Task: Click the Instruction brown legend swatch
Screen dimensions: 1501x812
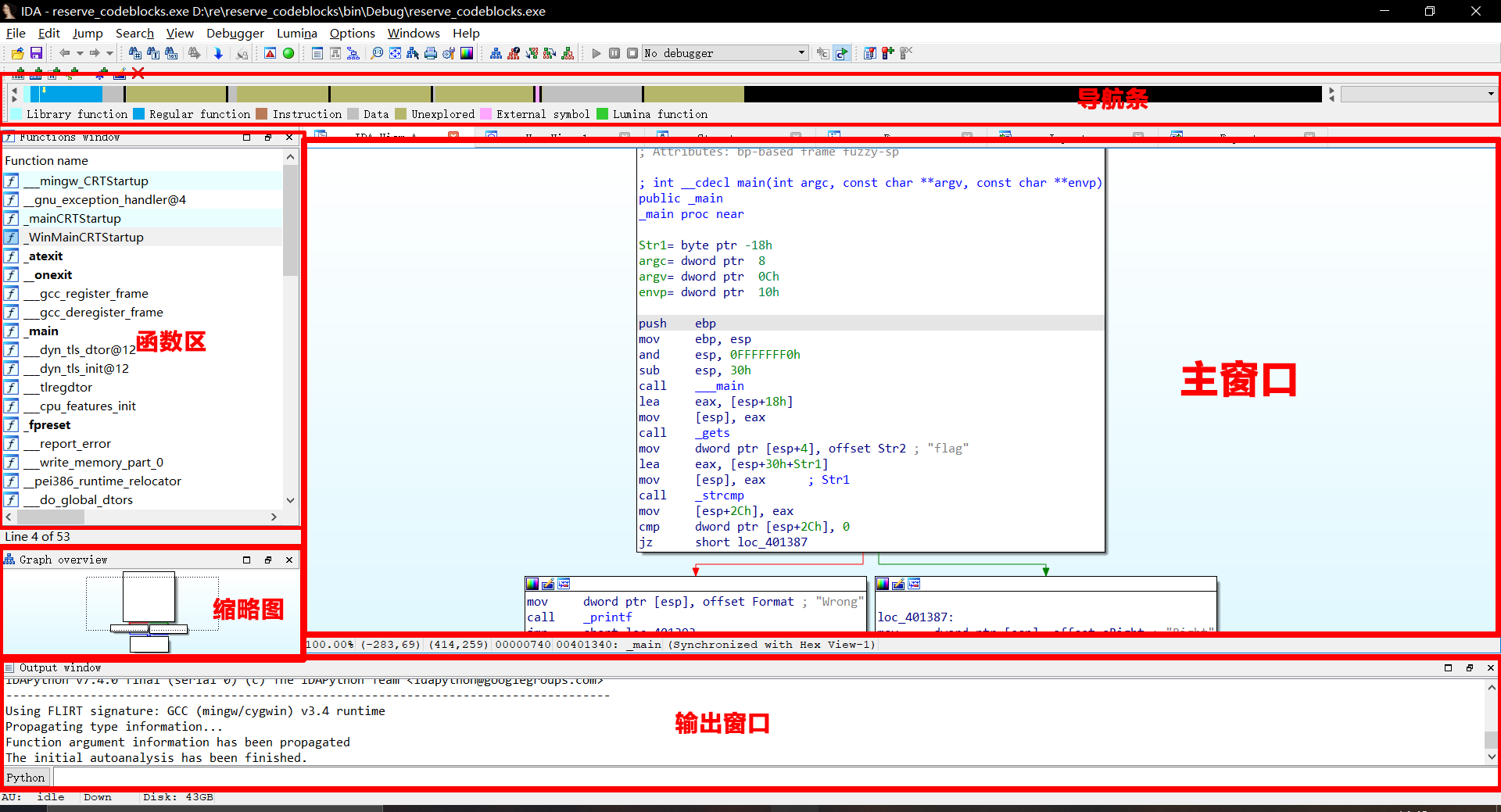Action: [262, 114]
